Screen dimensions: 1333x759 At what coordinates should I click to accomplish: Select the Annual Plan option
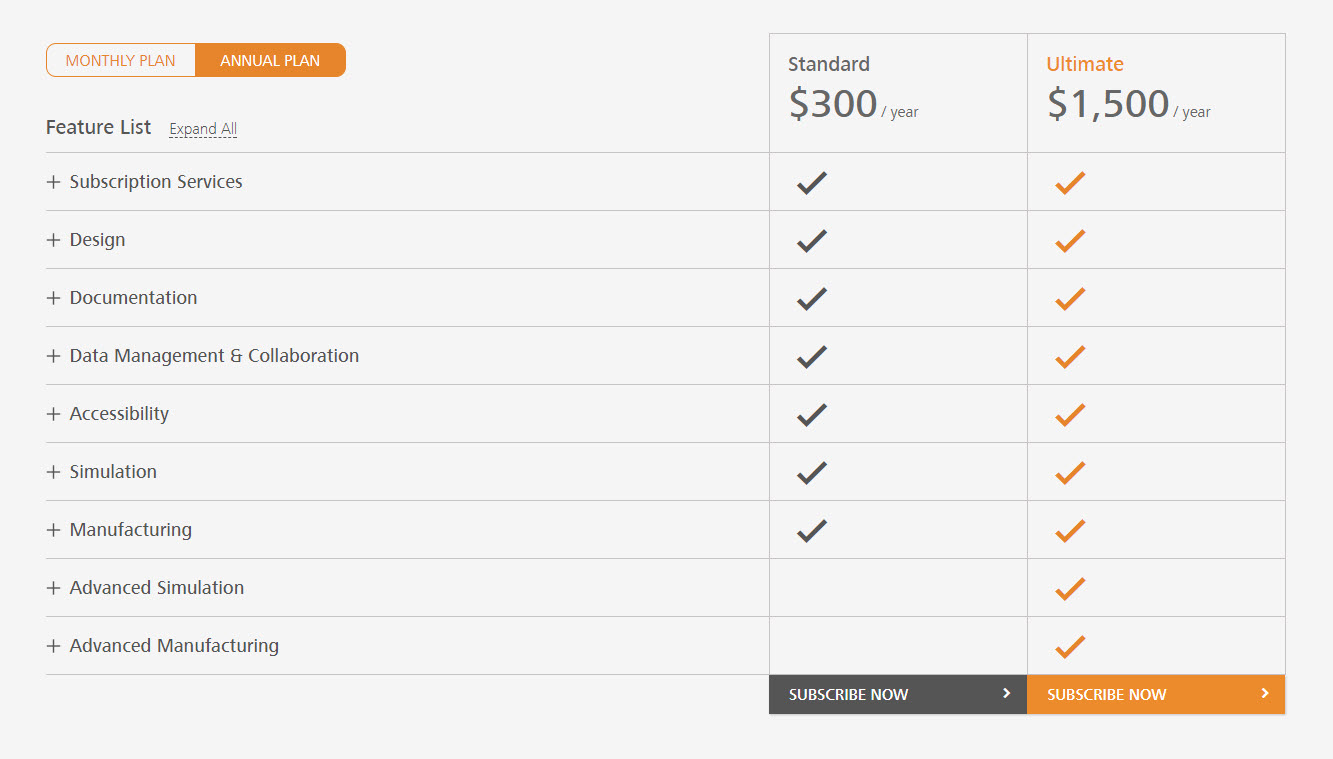pyautogui.click(x=270, y=60)
